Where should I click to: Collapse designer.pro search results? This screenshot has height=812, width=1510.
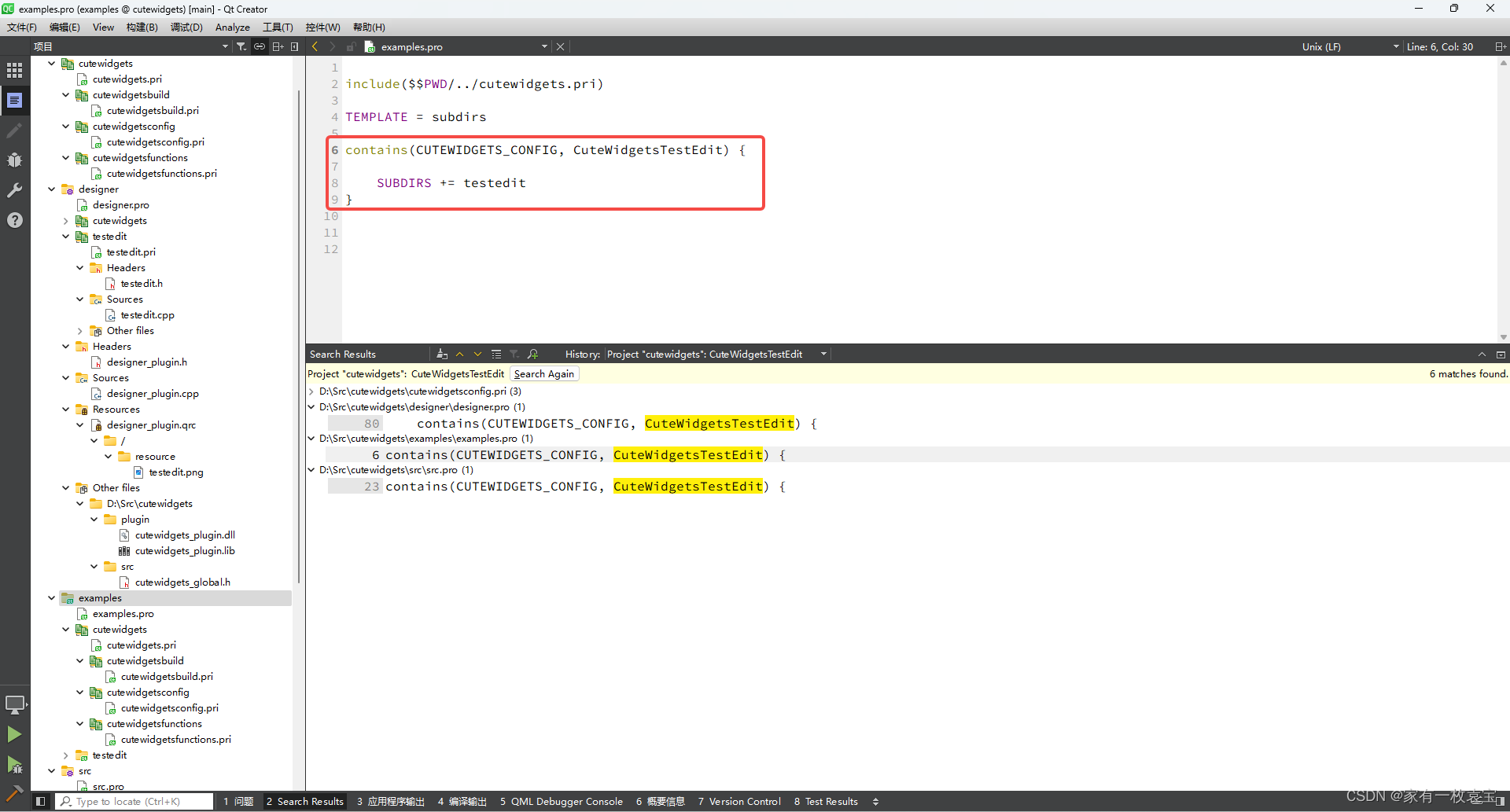tap(311, 406)
